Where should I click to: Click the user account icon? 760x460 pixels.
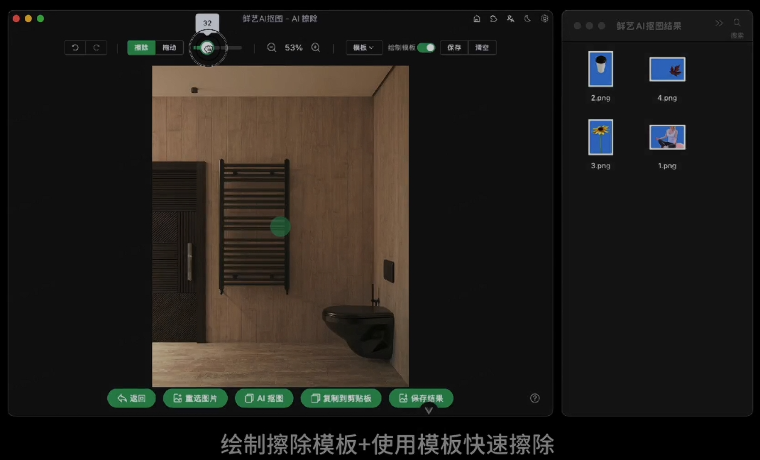point(510,19)
